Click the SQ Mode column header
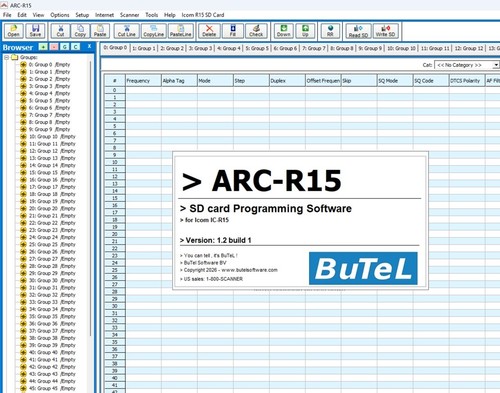 [395, 81]
